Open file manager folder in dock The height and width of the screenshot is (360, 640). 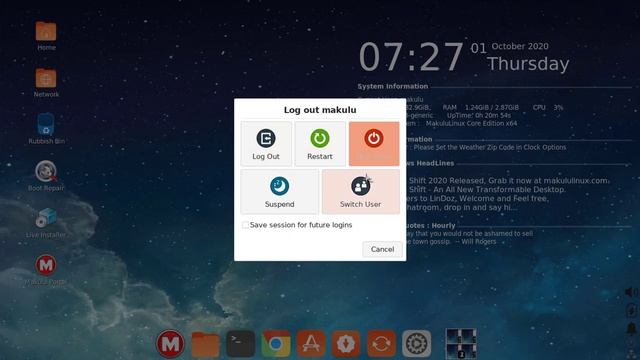[x=205, y=344]
